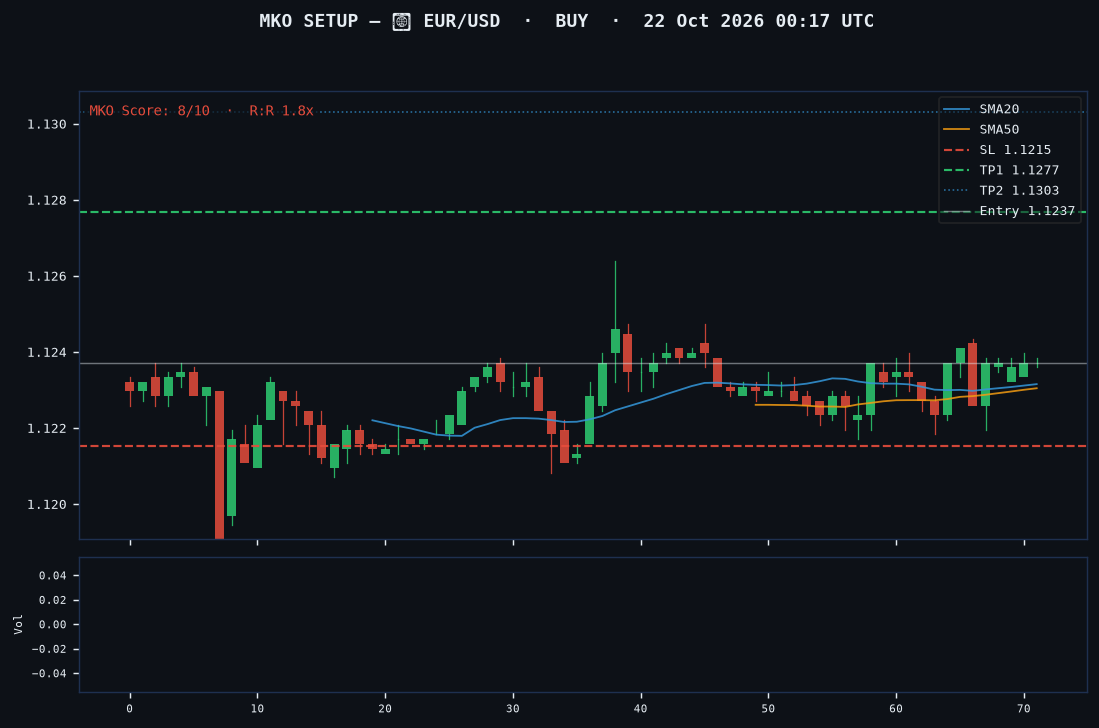The width and height of the screenshot is (1099, 728).
Task: Click the 22 Oct 2026 00:17 UTC timestamp
Action: click(x=758, y=21)
